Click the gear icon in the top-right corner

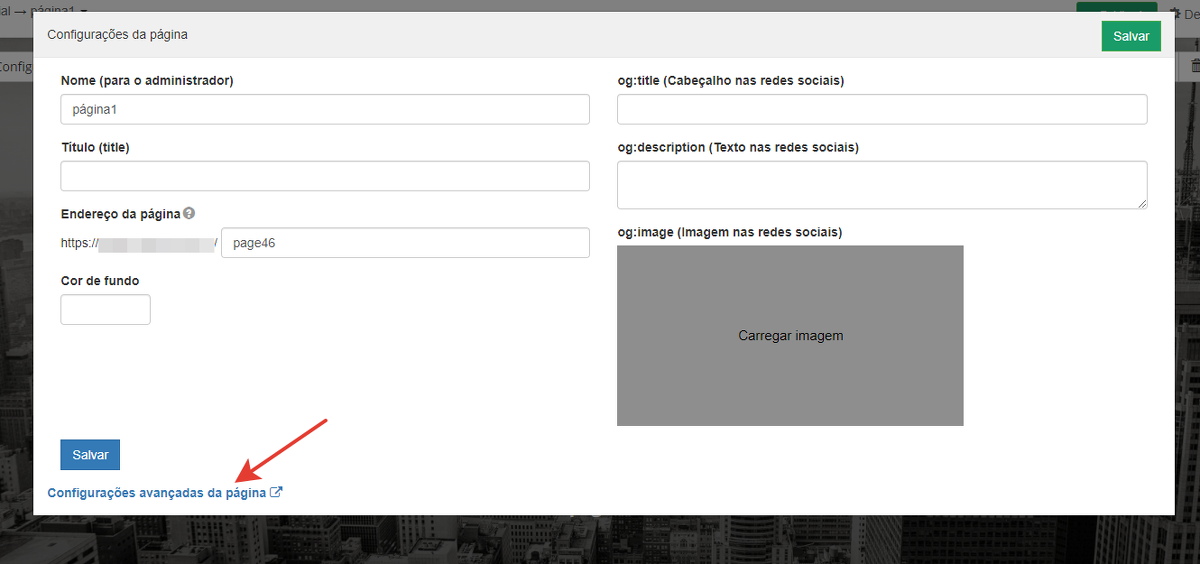pyautogui.click(x=1175, y=15)
